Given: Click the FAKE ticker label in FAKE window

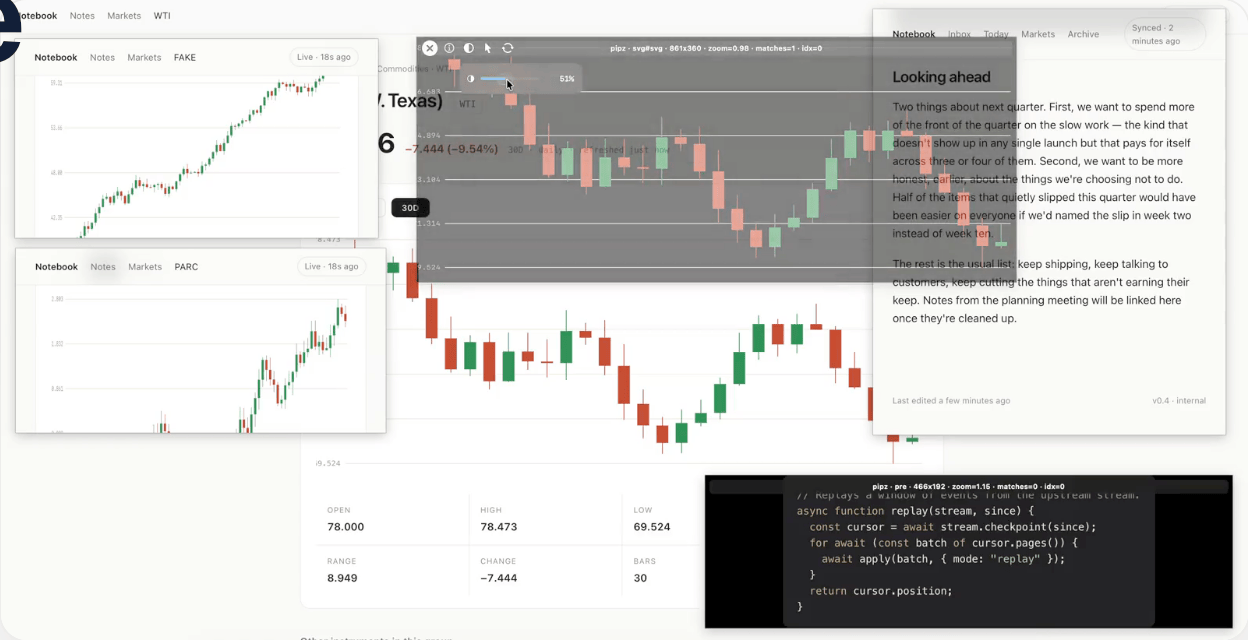Looking at the screenshot, I should [x=185, y=57].
